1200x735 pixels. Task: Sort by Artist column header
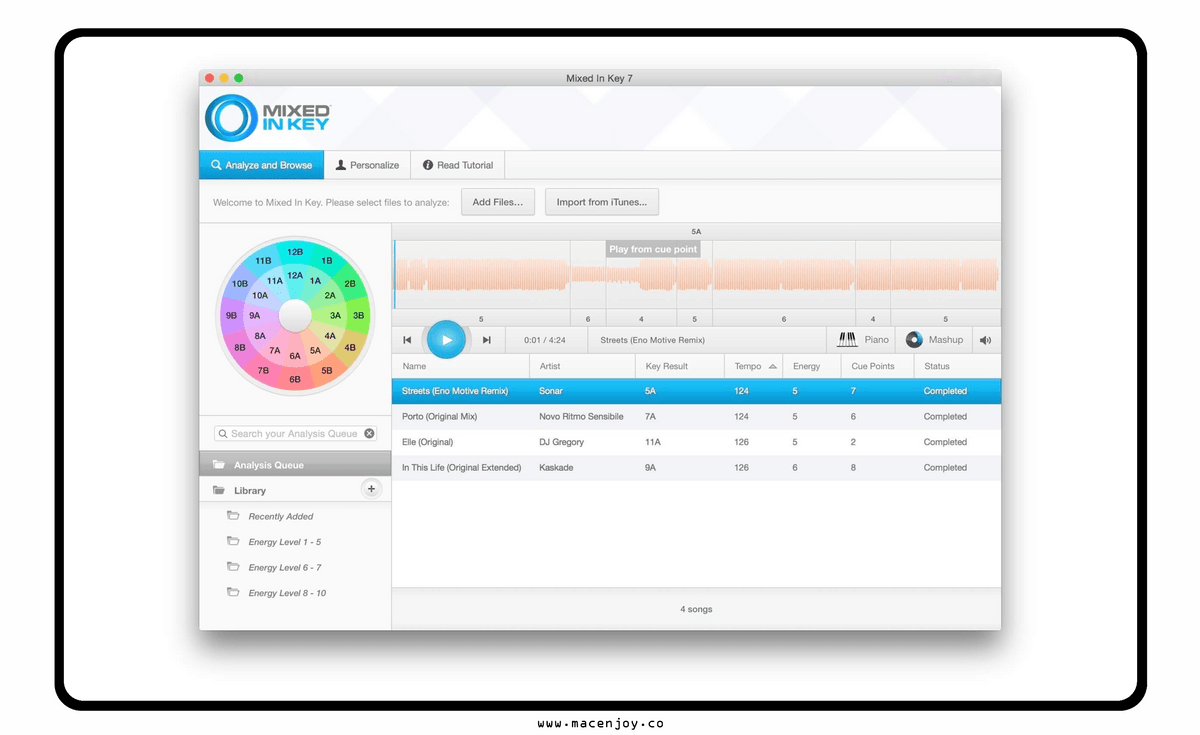coord(581,366)
